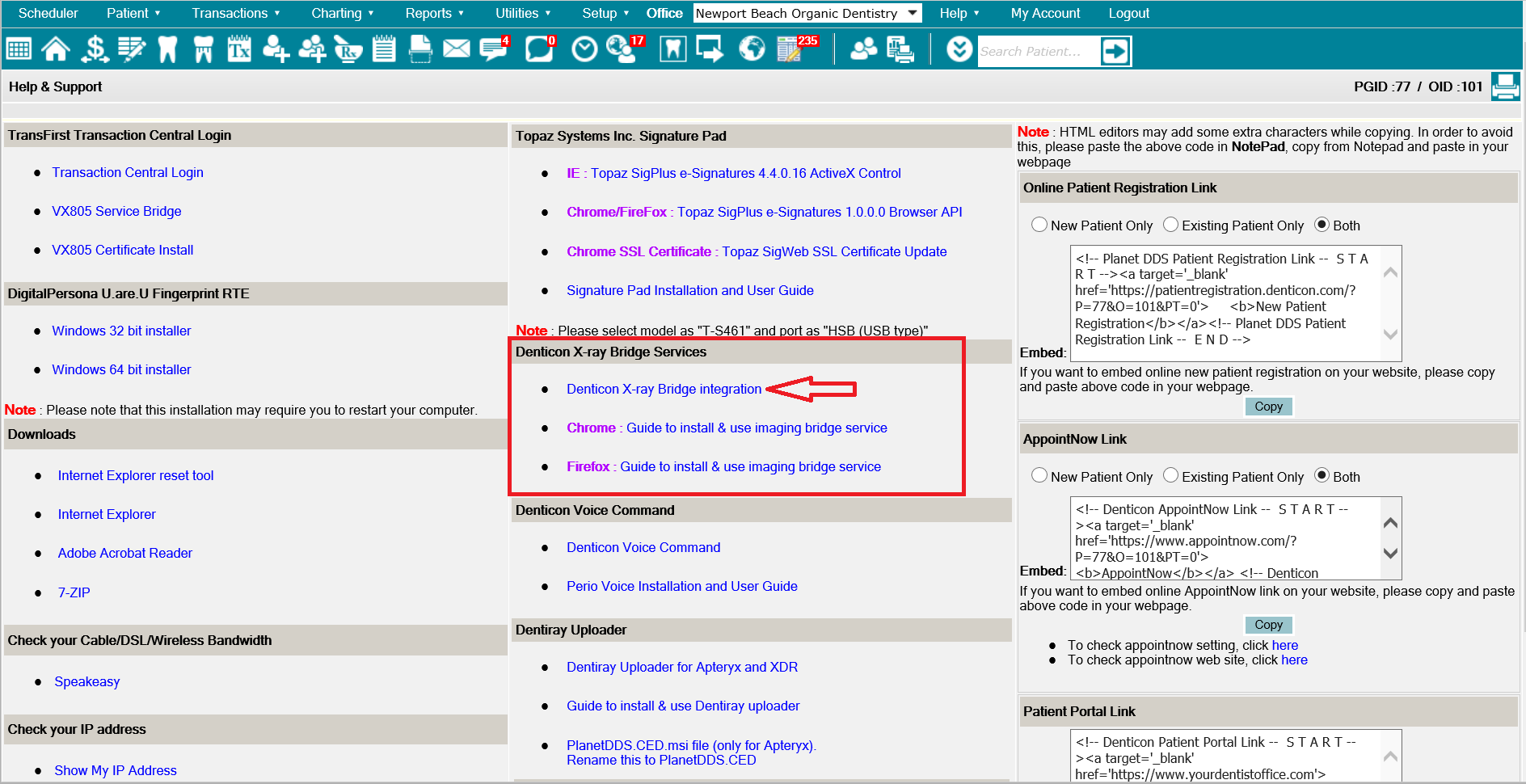Expand the Transactions menu

click(236, 13)
